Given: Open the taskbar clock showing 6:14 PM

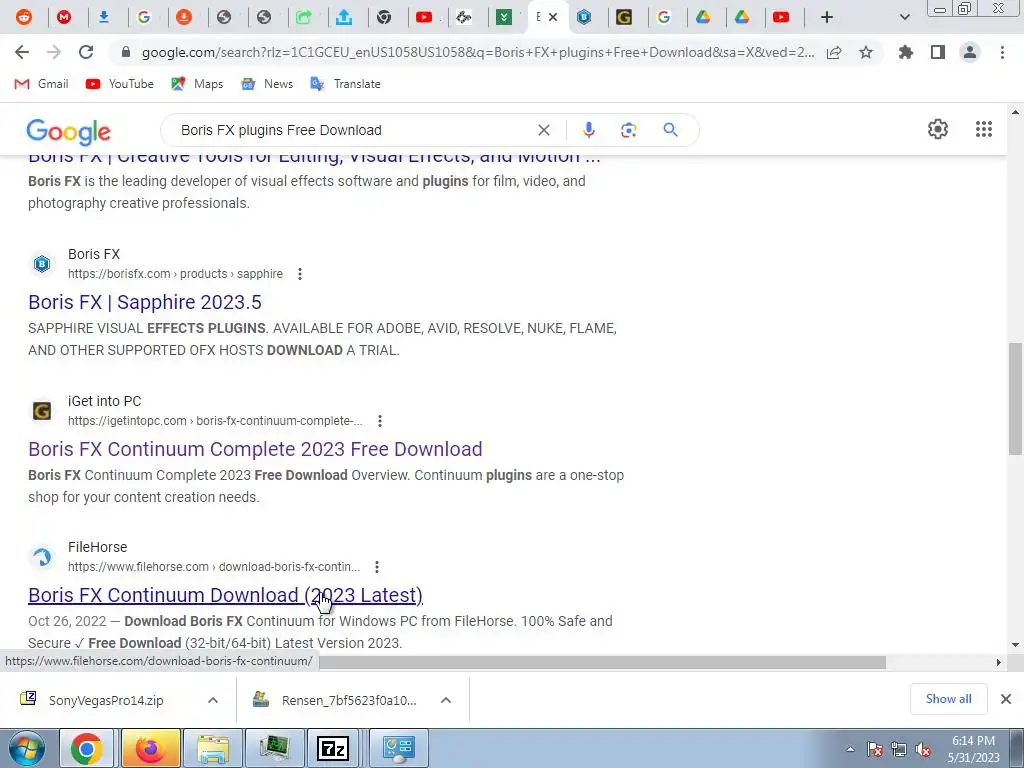Looking at the screenshot, I should 973,749.
